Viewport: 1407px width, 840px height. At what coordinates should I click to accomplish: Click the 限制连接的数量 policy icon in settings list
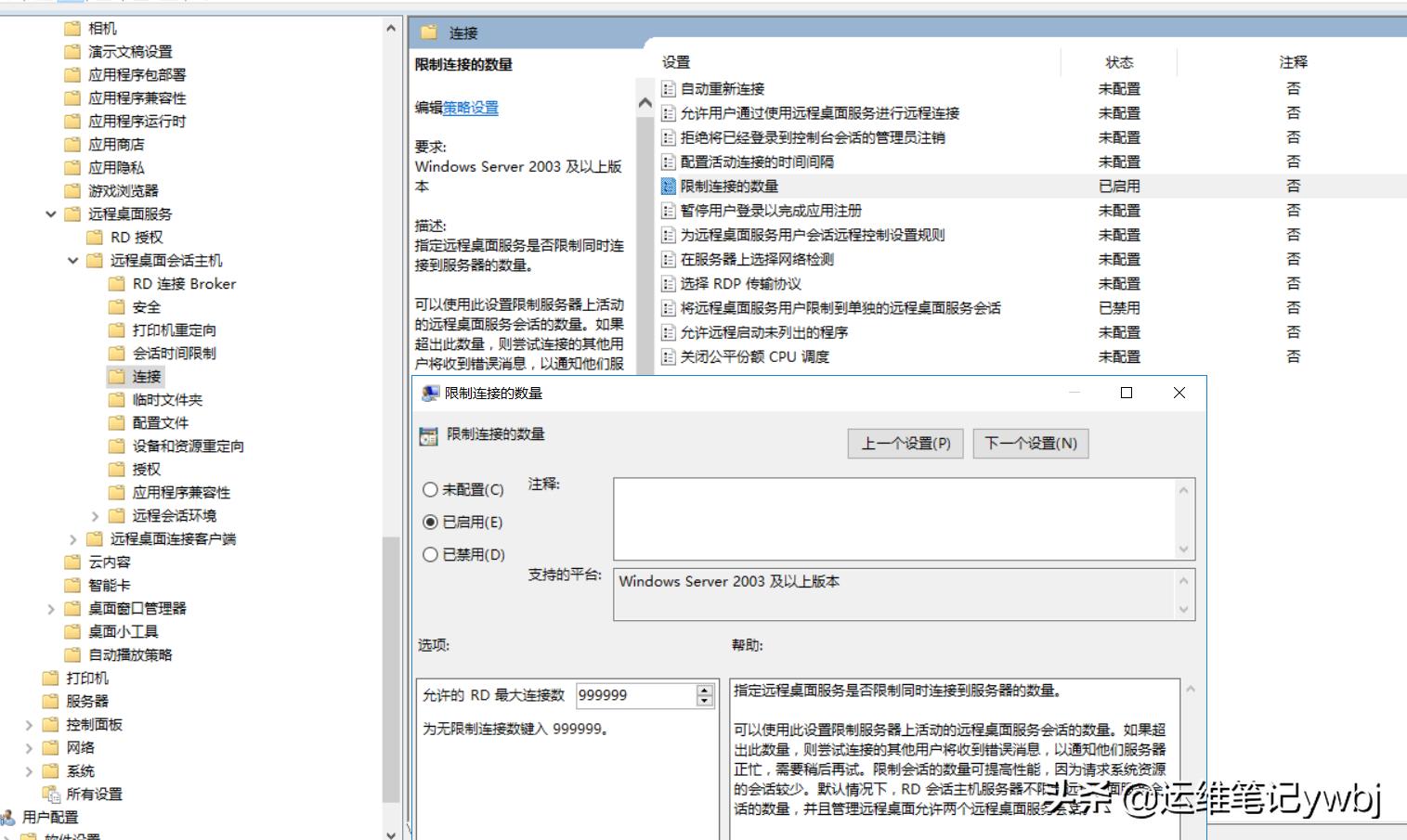click(670, 186)
